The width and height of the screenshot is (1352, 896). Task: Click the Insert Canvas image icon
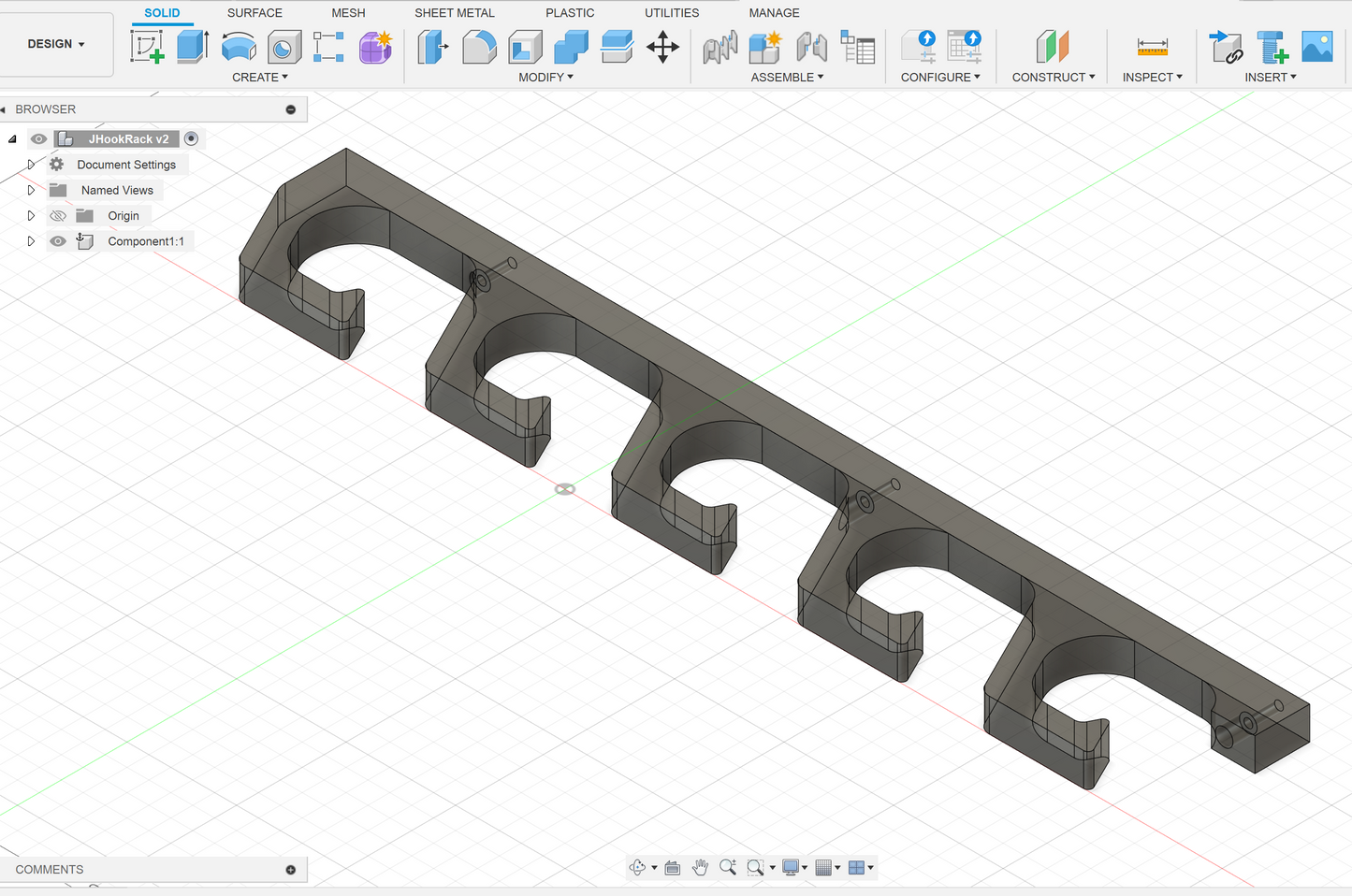(x=1317, y=47)
